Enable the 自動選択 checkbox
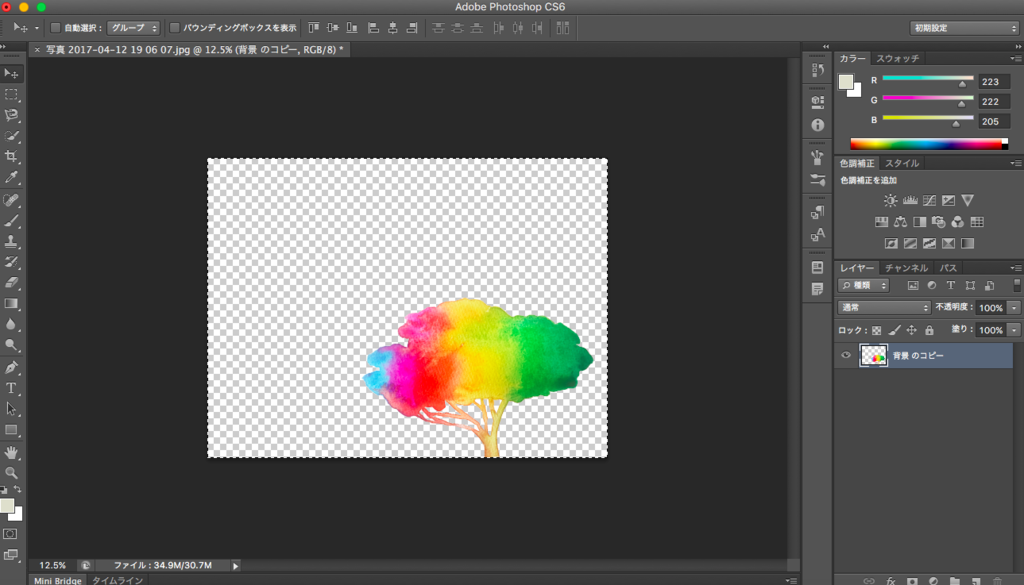The width and height of the screenshot is (1024, 585). tap(56, 27)
